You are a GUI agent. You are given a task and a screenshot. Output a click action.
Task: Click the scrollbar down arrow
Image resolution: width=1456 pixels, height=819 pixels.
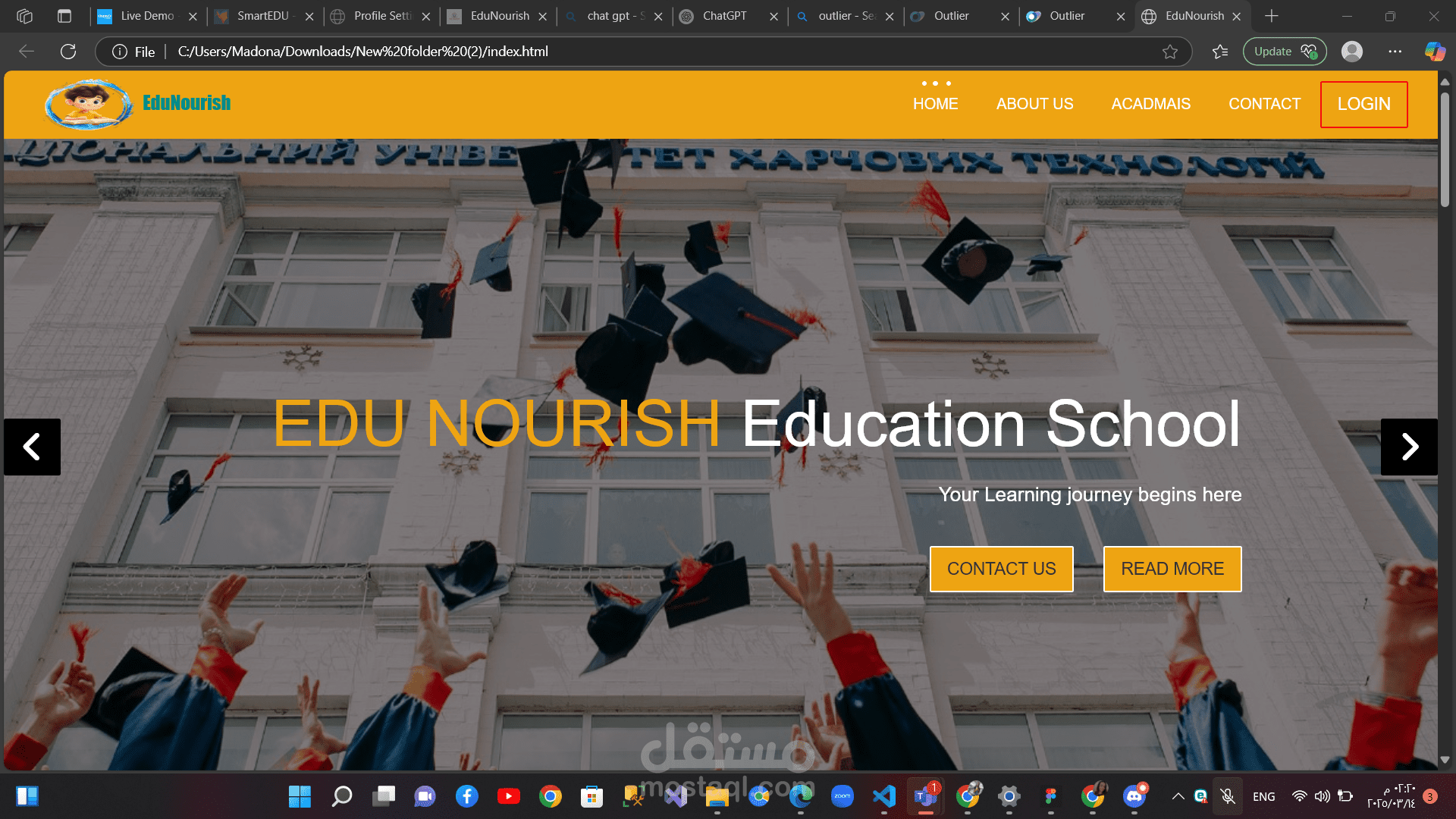1445,760
